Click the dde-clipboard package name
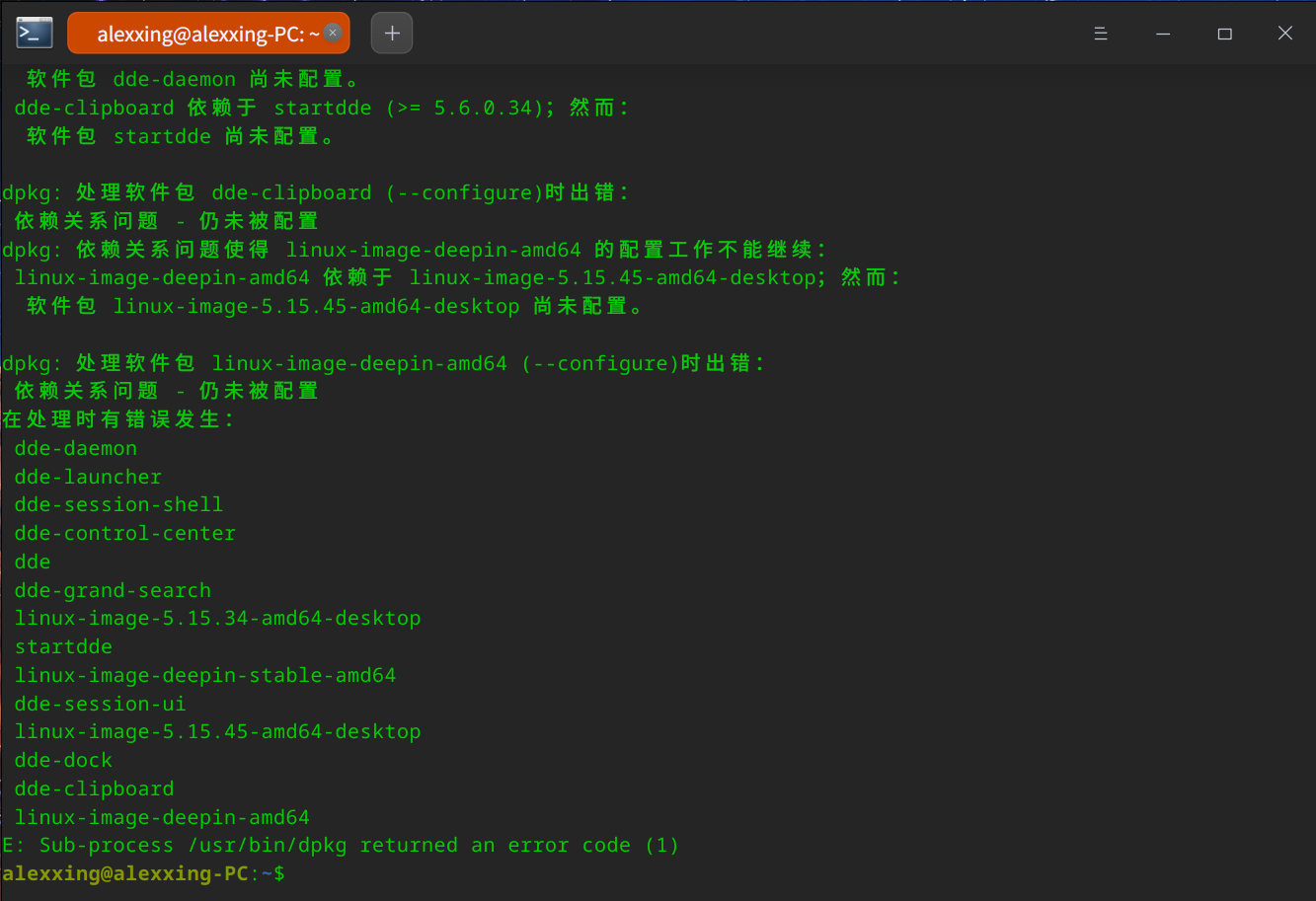This screenshot has height=901, width=1316. click(94, 788)
